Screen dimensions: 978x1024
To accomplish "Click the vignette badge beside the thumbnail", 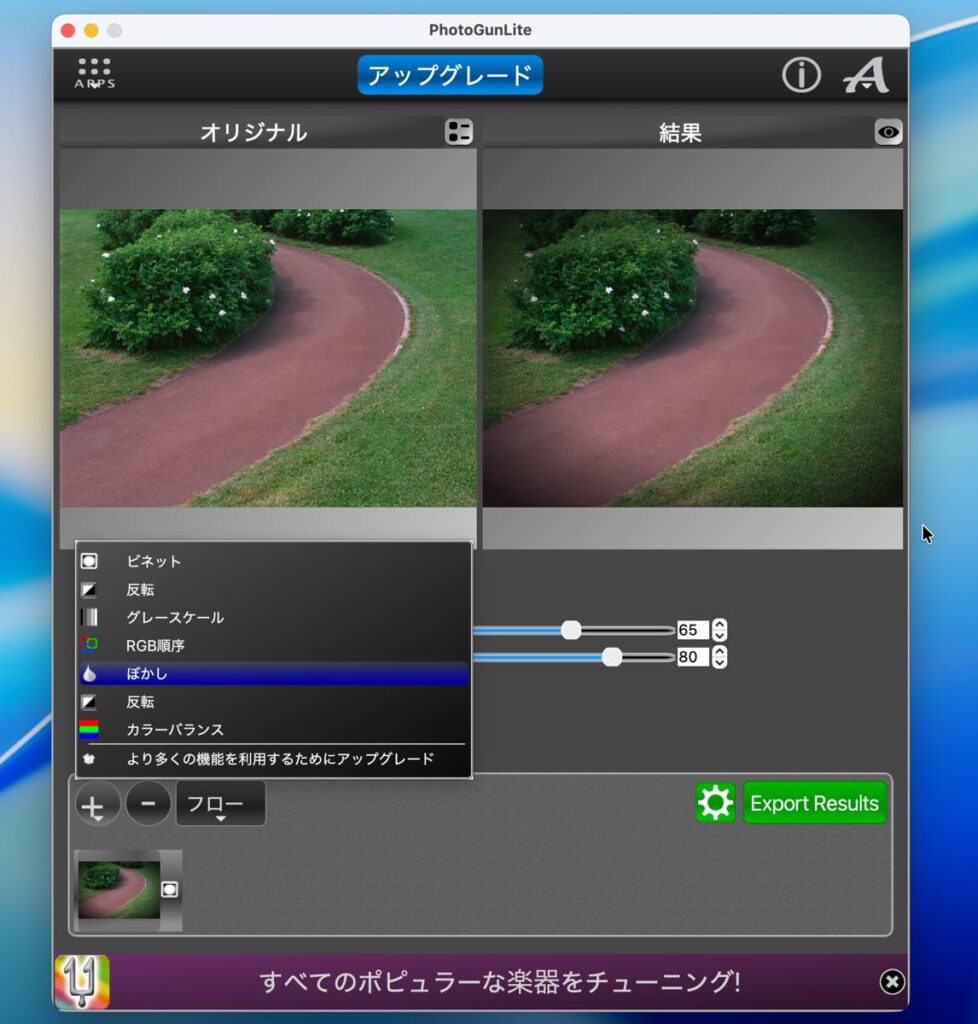I will [170, 889].
